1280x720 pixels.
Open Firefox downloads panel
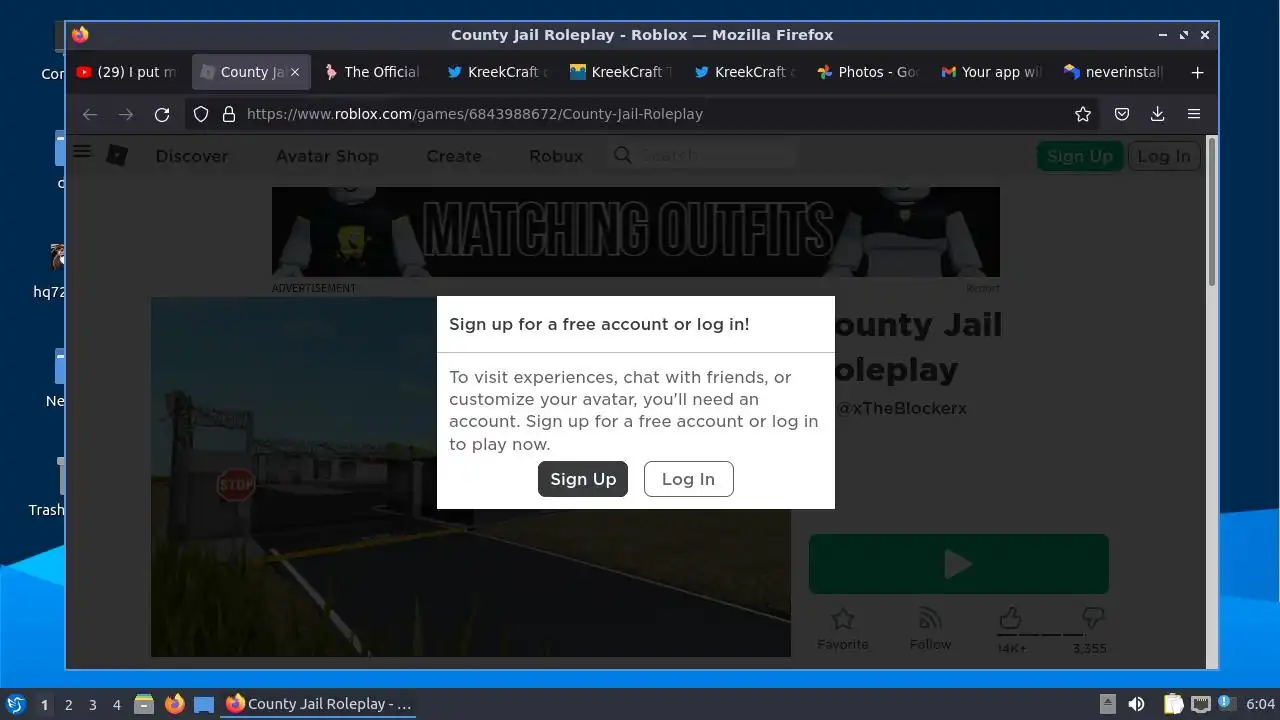1157,114
